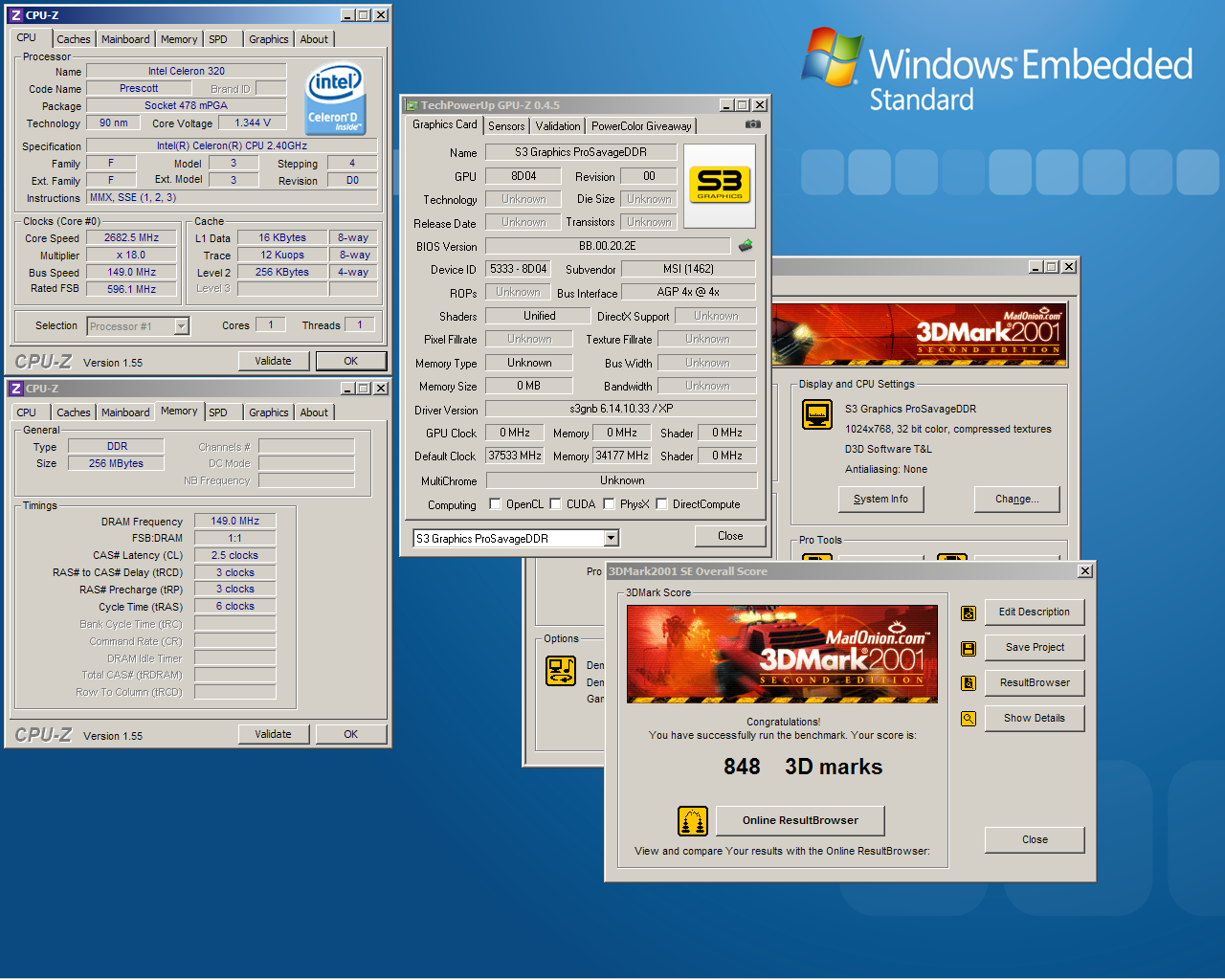Open the SPD tab in top CPU-Z

[x=218, y=39]
